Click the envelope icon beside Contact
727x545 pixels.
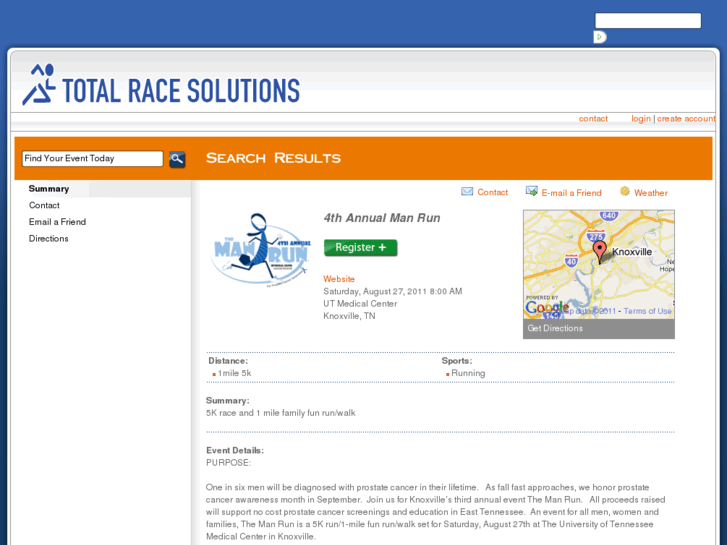pos(467,192)
